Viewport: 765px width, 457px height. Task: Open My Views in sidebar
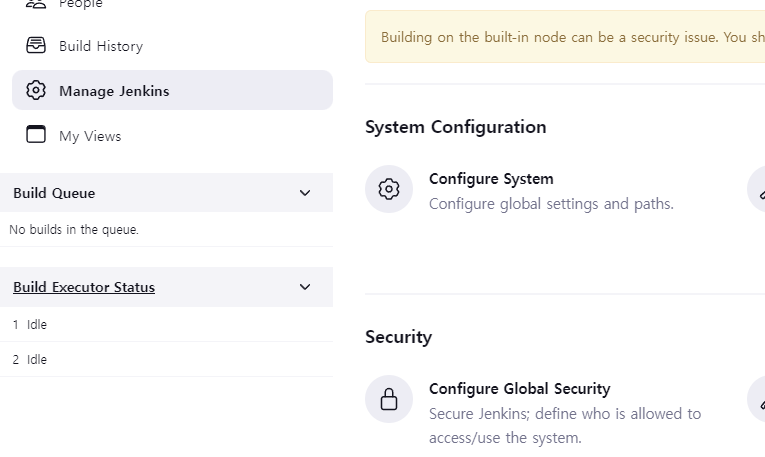pos(90,136)
